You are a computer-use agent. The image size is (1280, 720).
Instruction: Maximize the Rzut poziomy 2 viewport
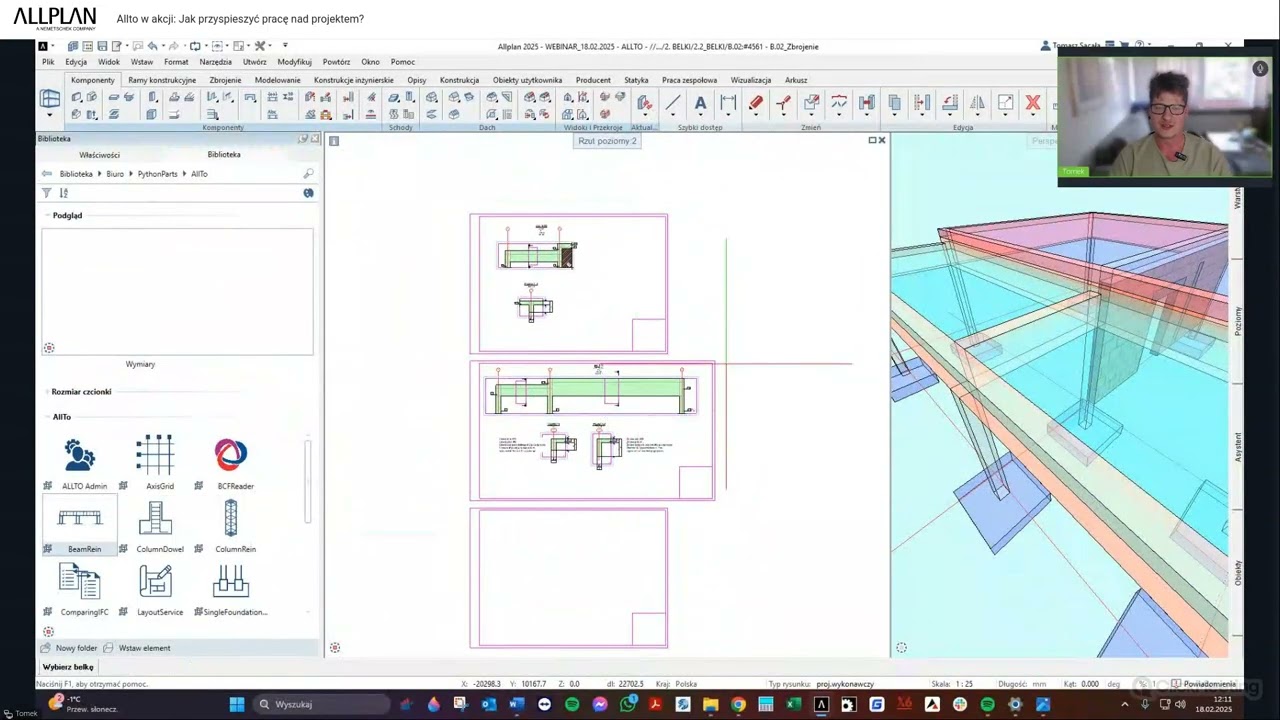(x=872, y=140)
